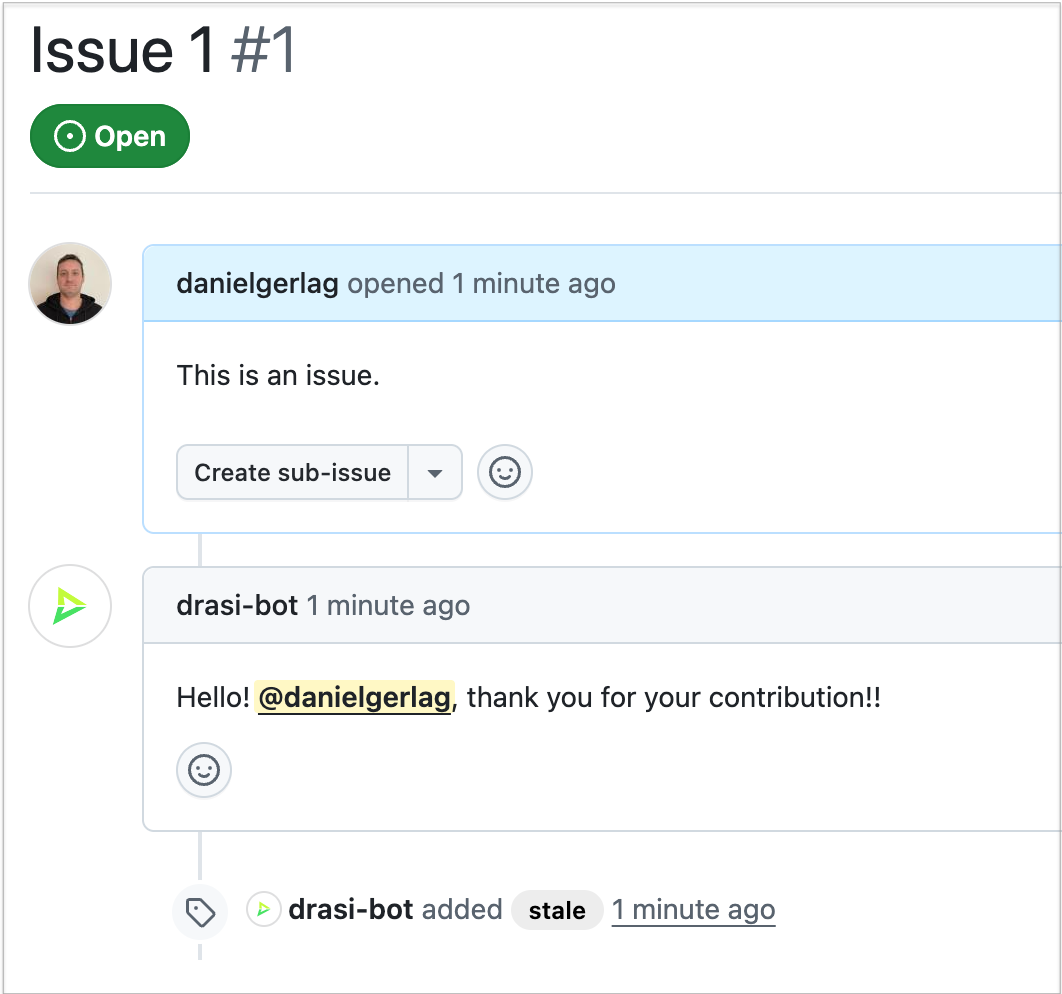Screen dimensions: 1062x994
Task: Click the label tag timeline icon
Action: 200,911
